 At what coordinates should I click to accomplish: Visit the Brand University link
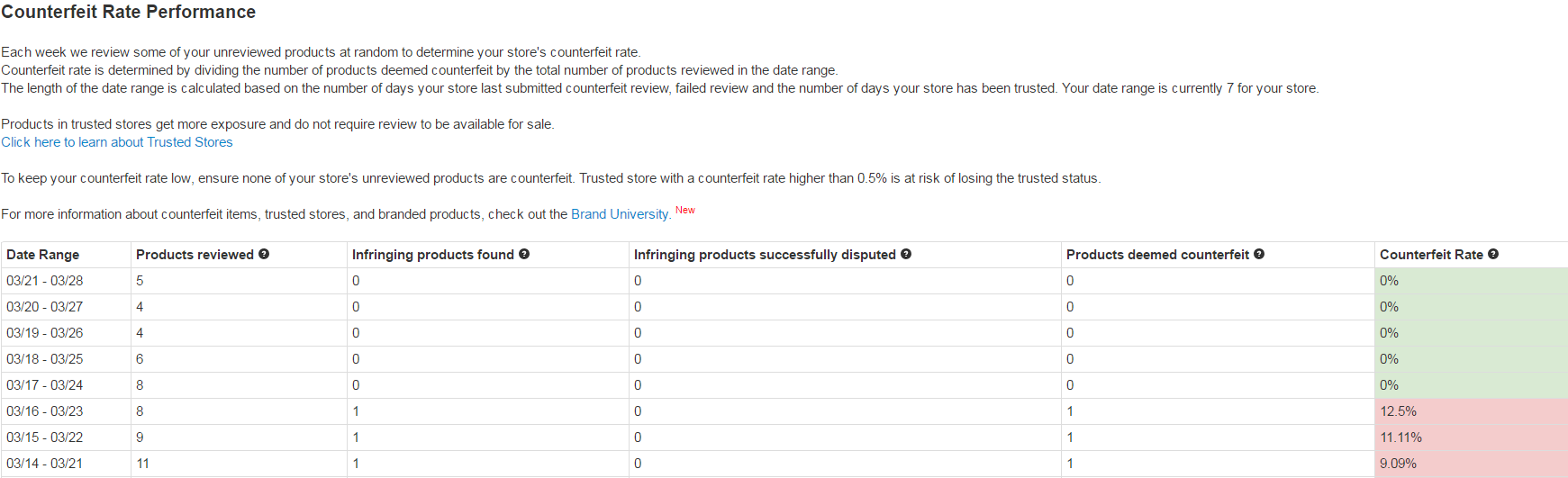620,214
